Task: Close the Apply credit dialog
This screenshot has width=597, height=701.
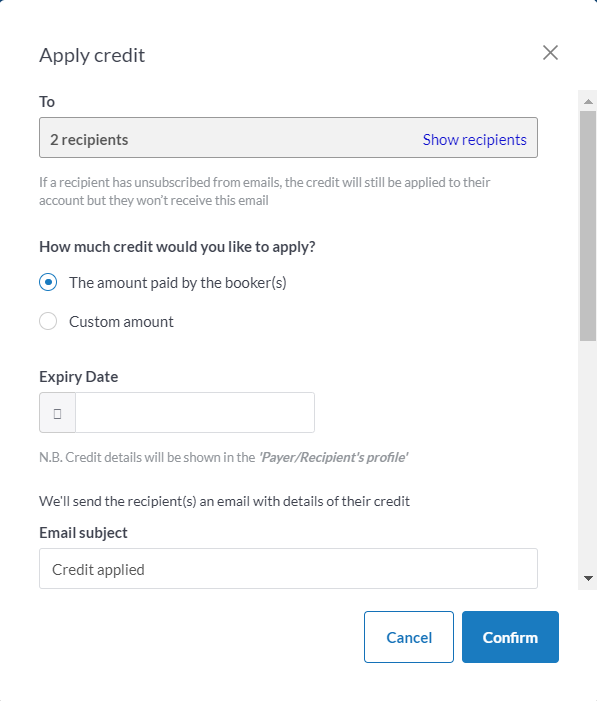Action: (550, 53)
